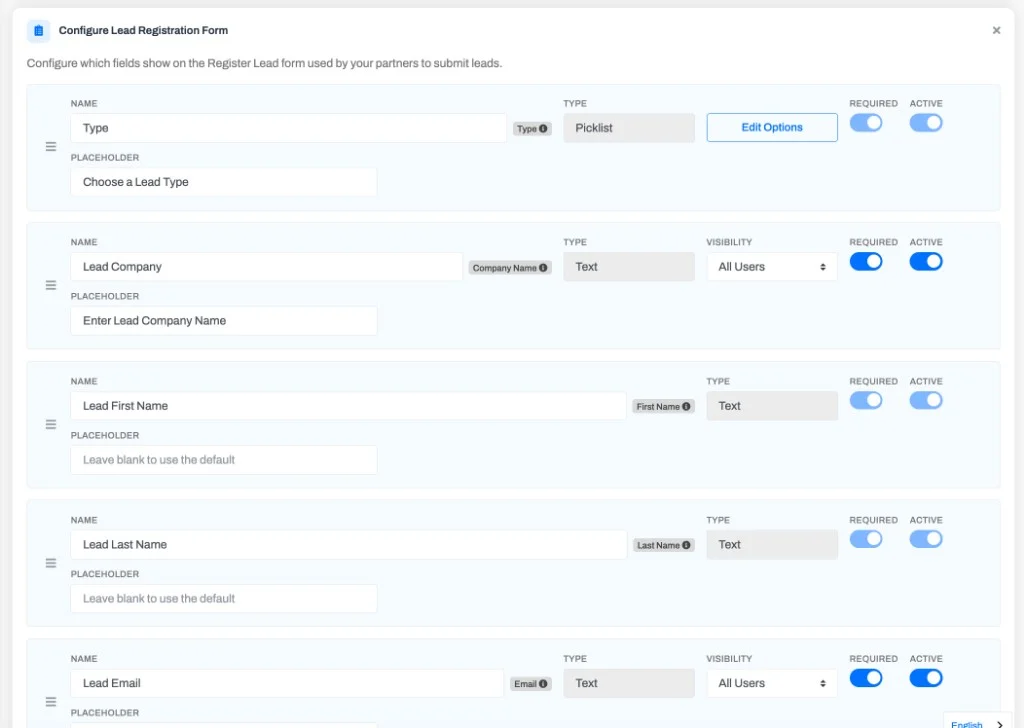The image size is (1024, 728).
Task: Click the Text type box for Lead First Name
Action: pos(772,405)
